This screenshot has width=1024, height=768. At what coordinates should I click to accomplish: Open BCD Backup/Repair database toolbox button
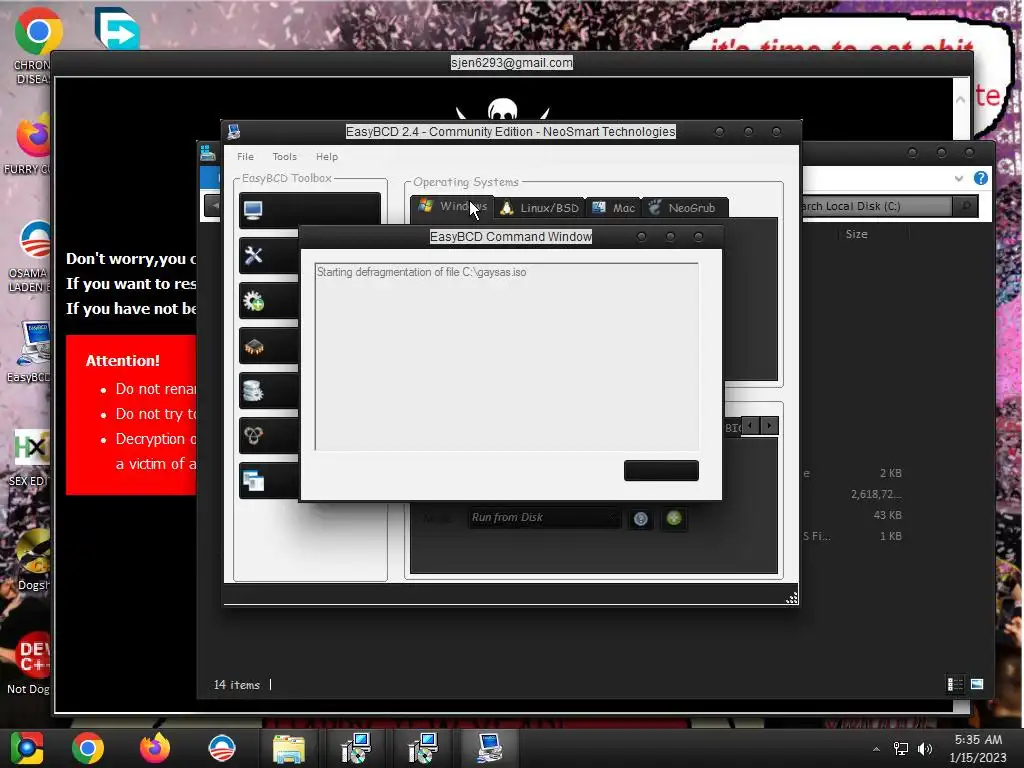pos(268,391)
